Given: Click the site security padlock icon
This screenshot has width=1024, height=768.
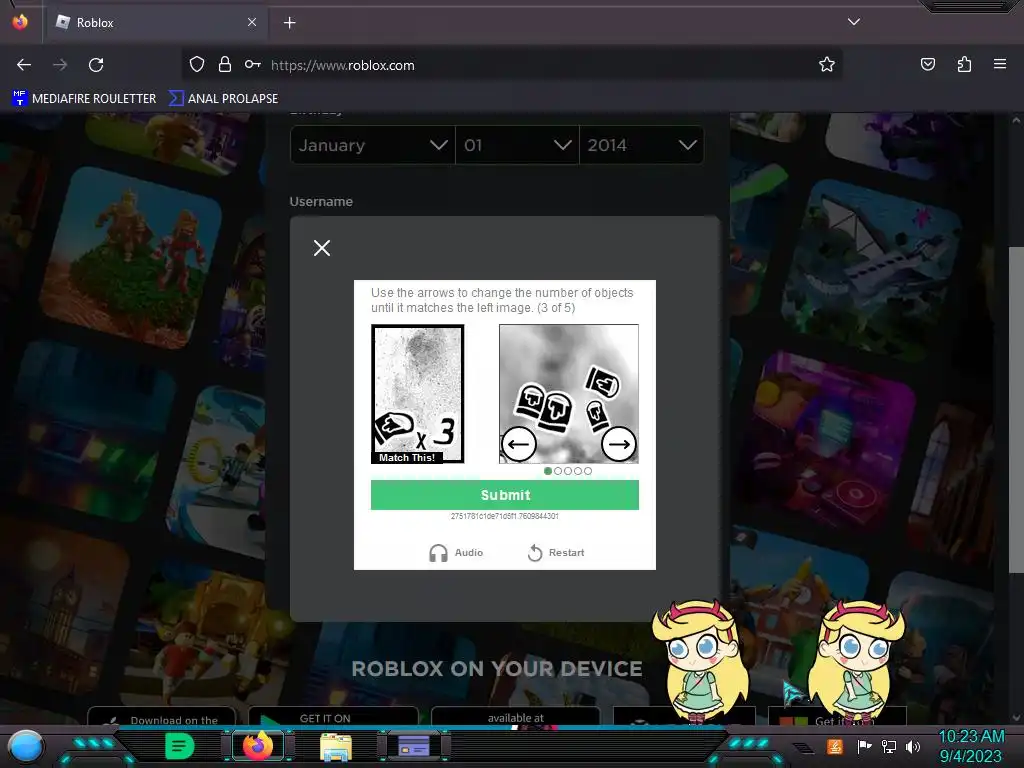Looking at the screenshot, I should [x=225, y=65].
